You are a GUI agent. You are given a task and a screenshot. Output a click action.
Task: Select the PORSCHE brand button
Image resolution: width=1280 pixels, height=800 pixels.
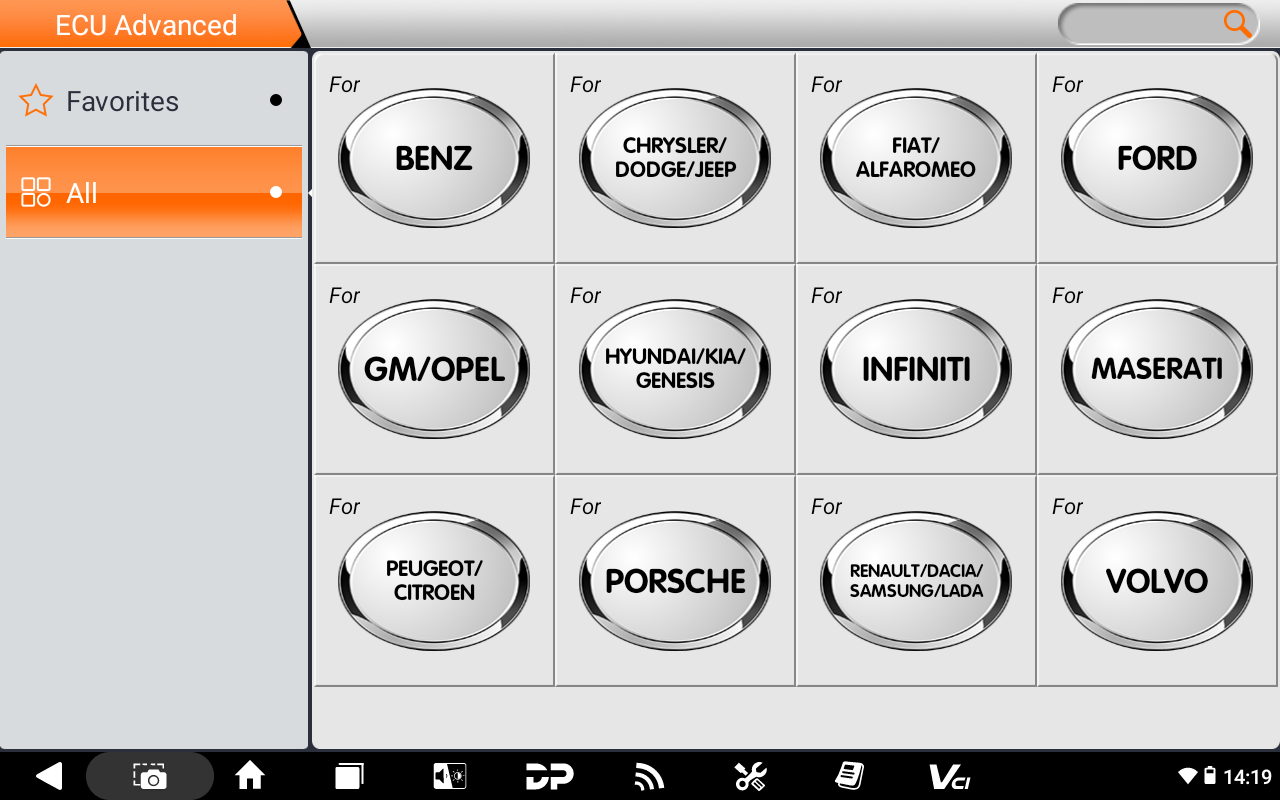[675, 580]
